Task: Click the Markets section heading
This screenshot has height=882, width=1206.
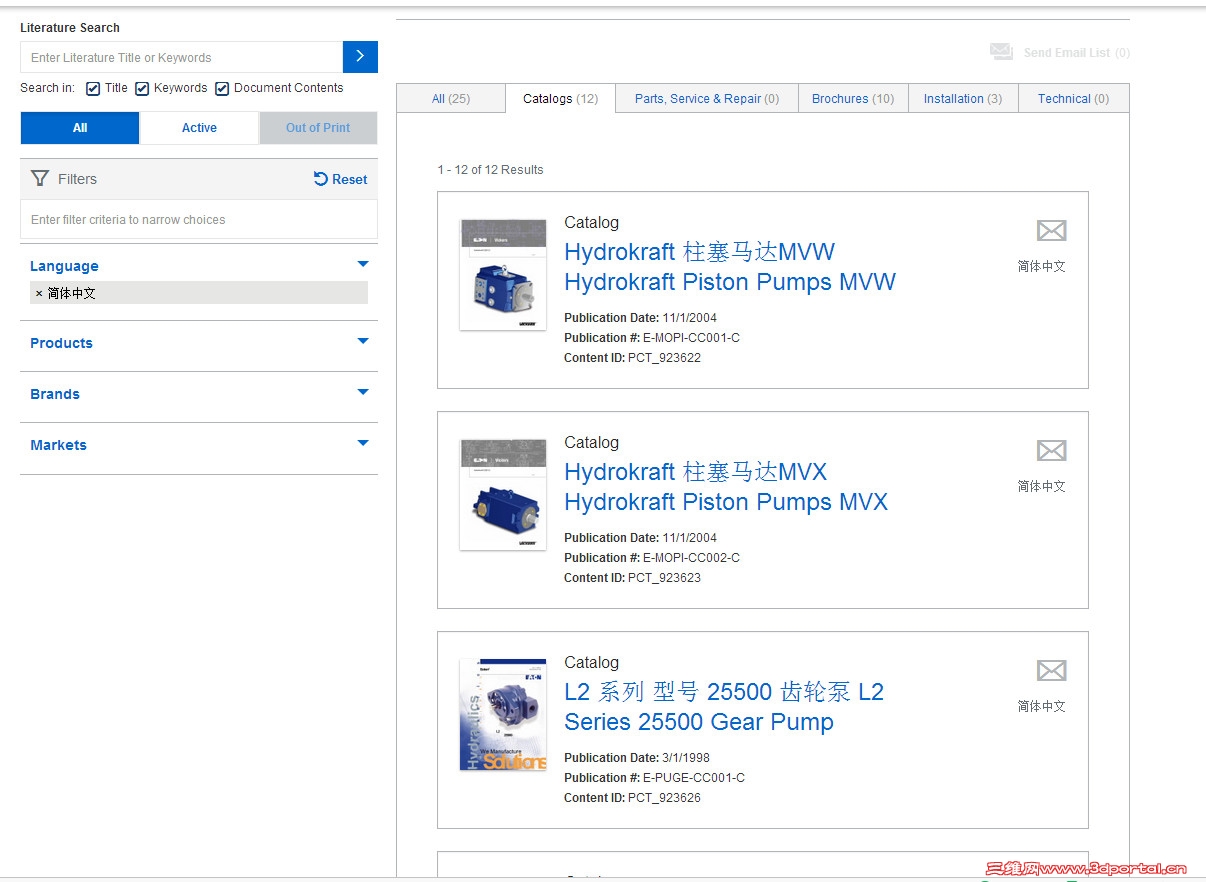Action: tap(58, 445)
